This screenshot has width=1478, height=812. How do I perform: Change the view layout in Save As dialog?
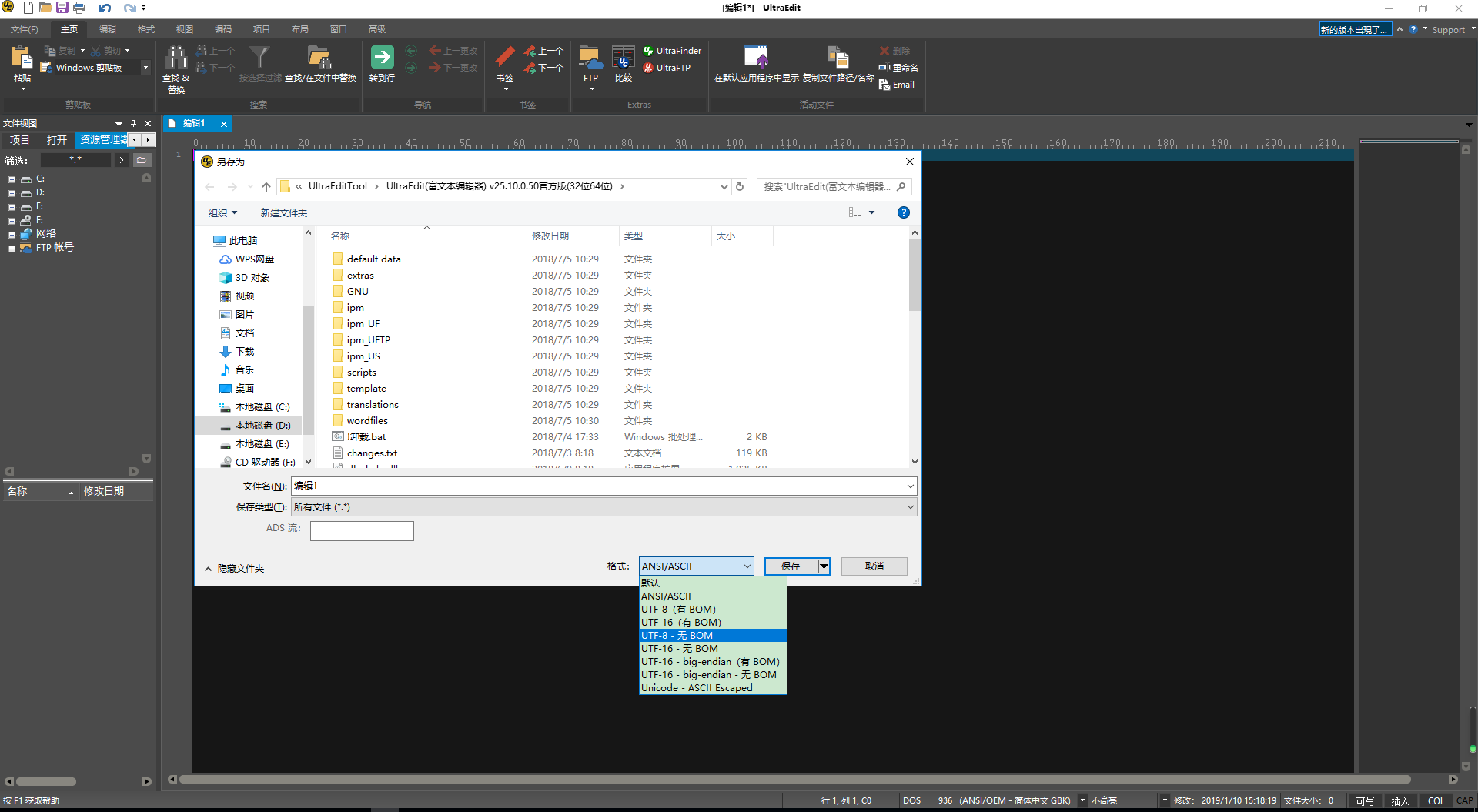(855, 212)
